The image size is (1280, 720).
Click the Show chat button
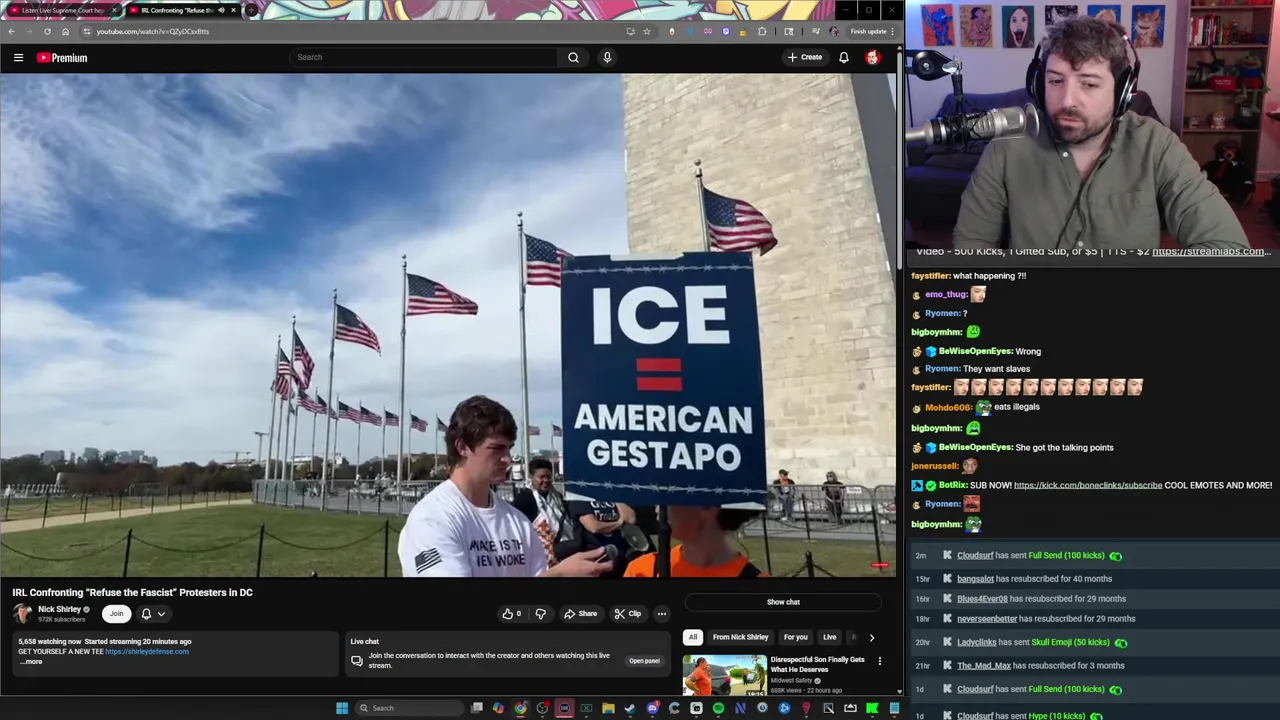pyautogui.click(x=783, y=602)
